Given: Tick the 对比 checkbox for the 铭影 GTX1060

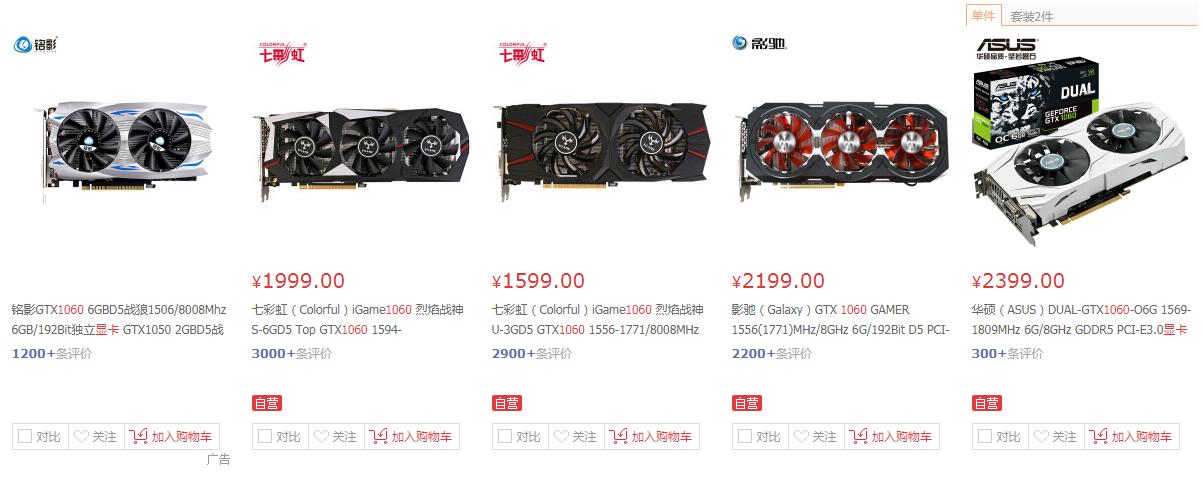Looking at the screenshot, I should (x=25, y=437).
